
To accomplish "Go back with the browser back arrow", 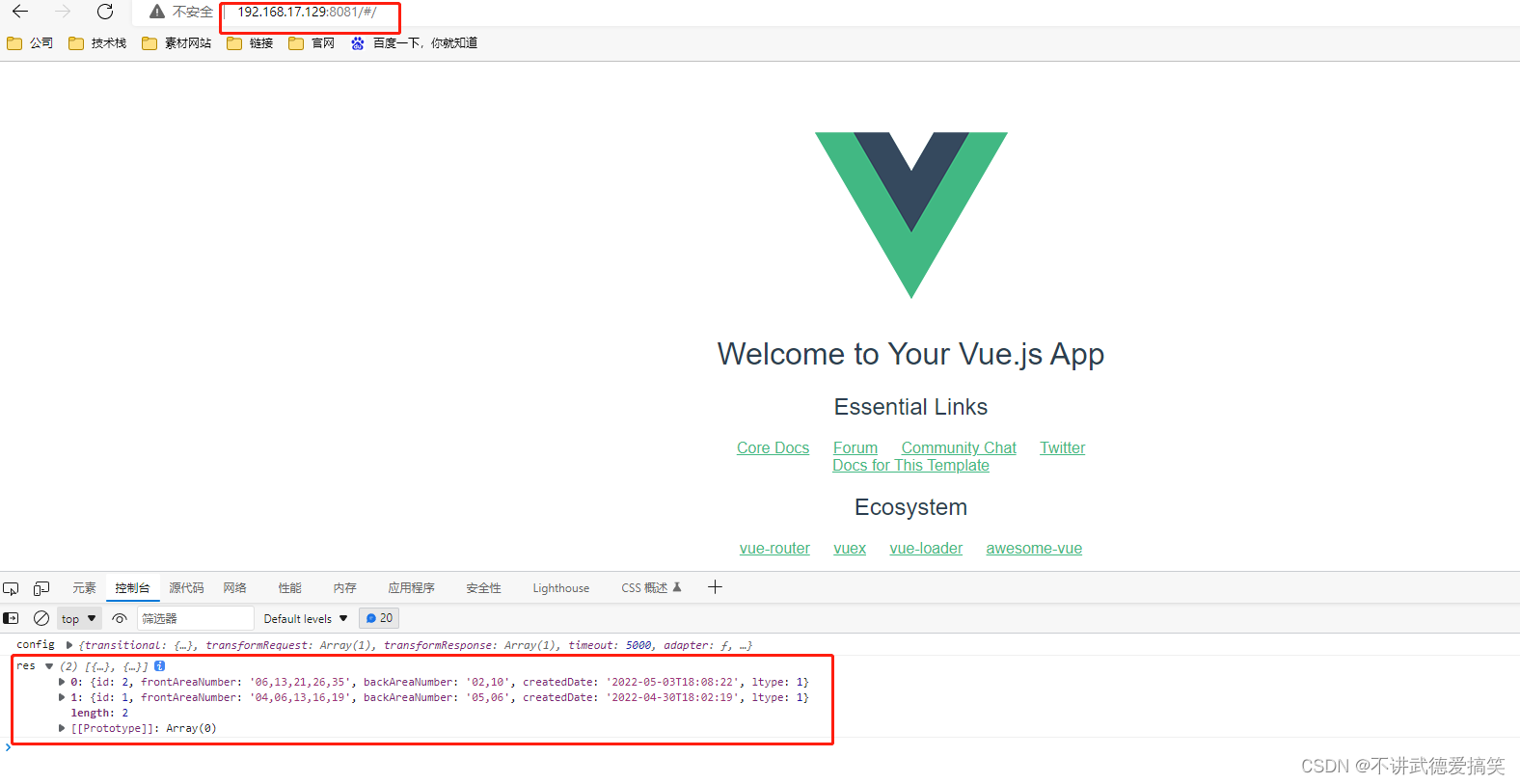I will click(20, 12).
